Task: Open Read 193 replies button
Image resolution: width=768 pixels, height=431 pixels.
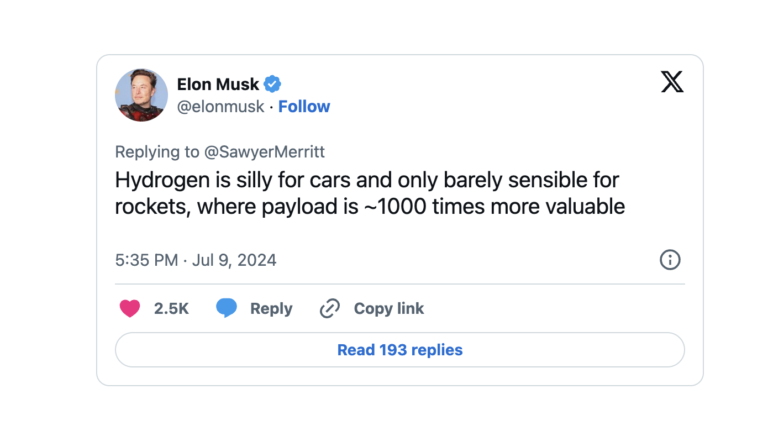Action: pos(399,350)
